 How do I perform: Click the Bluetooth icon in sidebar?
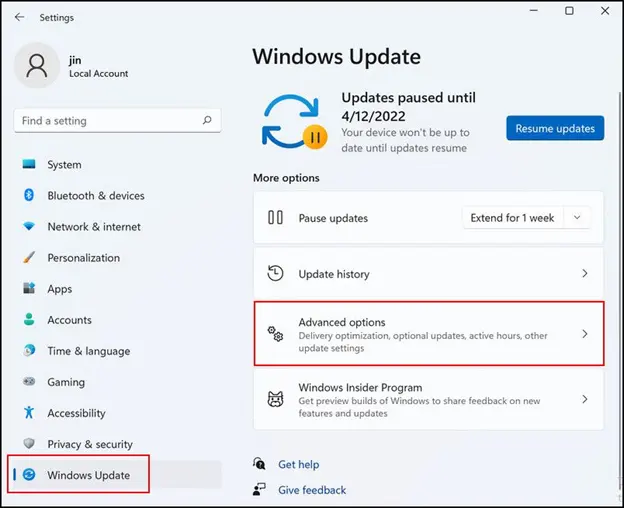click(29, 195)
